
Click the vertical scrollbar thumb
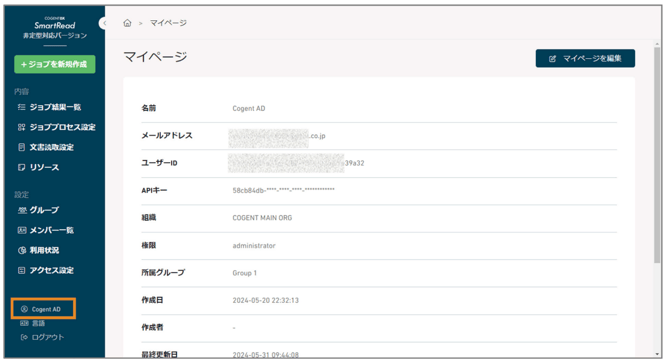(657, 155)
